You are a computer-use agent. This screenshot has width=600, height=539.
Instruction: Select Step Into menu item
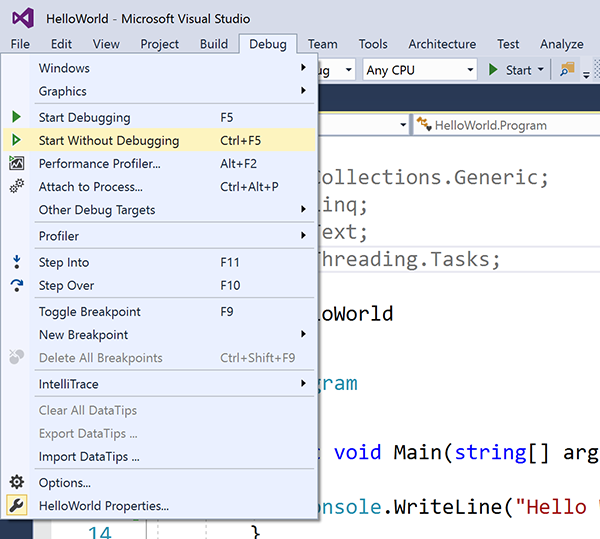point(159,262)
